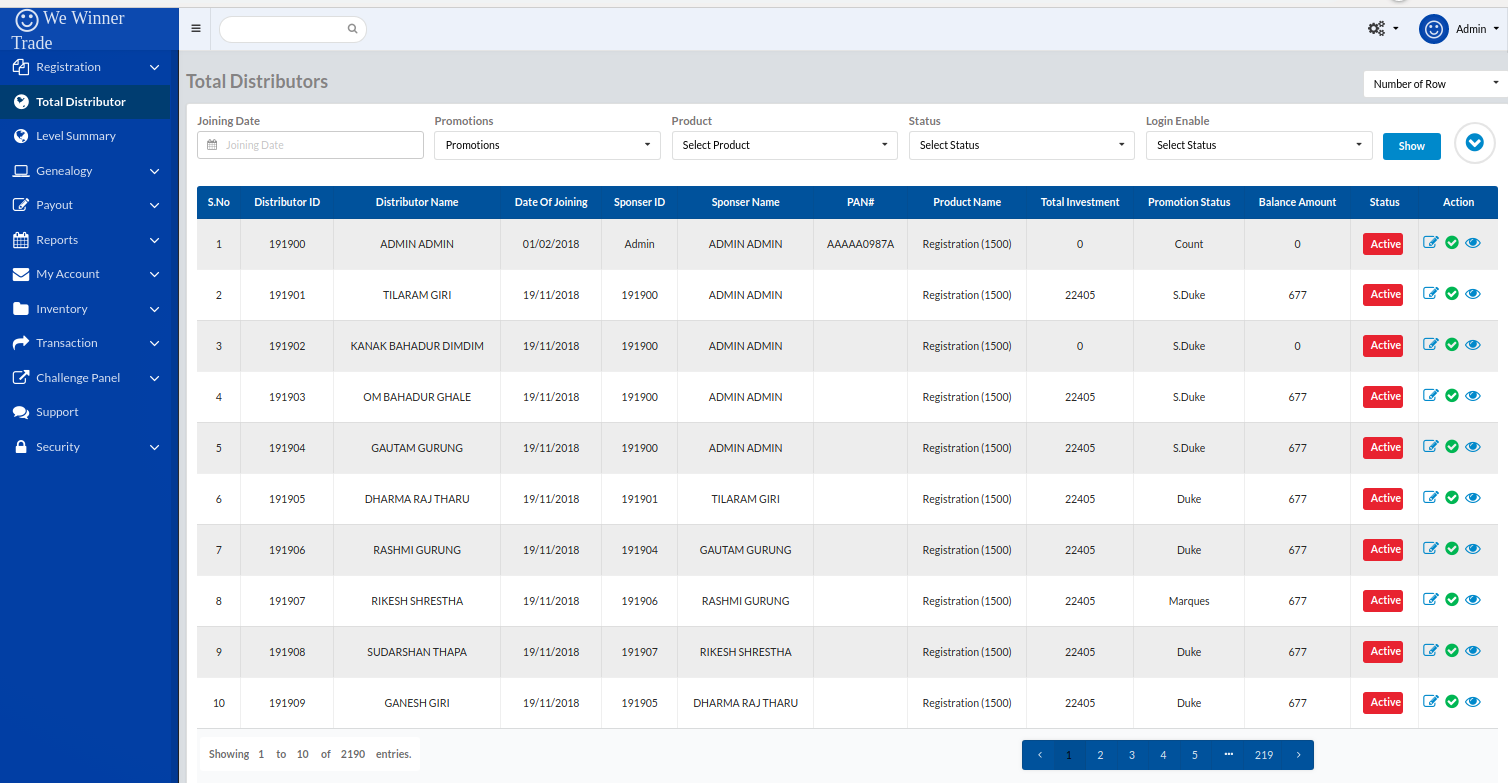Click the Admin smiley avatar icon
Viewport: 1508px width, 783px height.
(x=1433, y=29)
